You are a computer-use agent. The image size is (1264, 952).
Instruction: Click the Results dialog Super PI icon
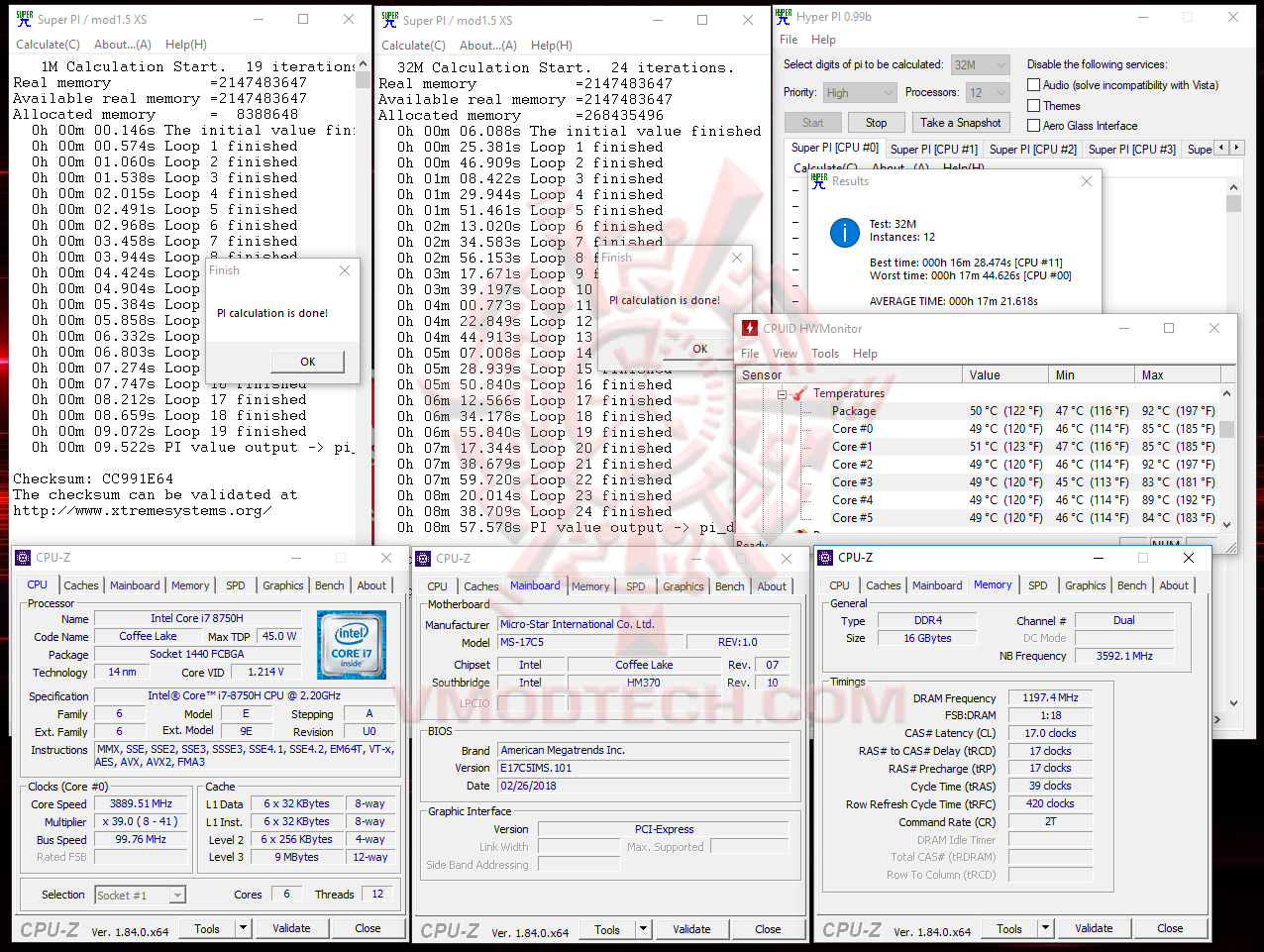(818, 180)
